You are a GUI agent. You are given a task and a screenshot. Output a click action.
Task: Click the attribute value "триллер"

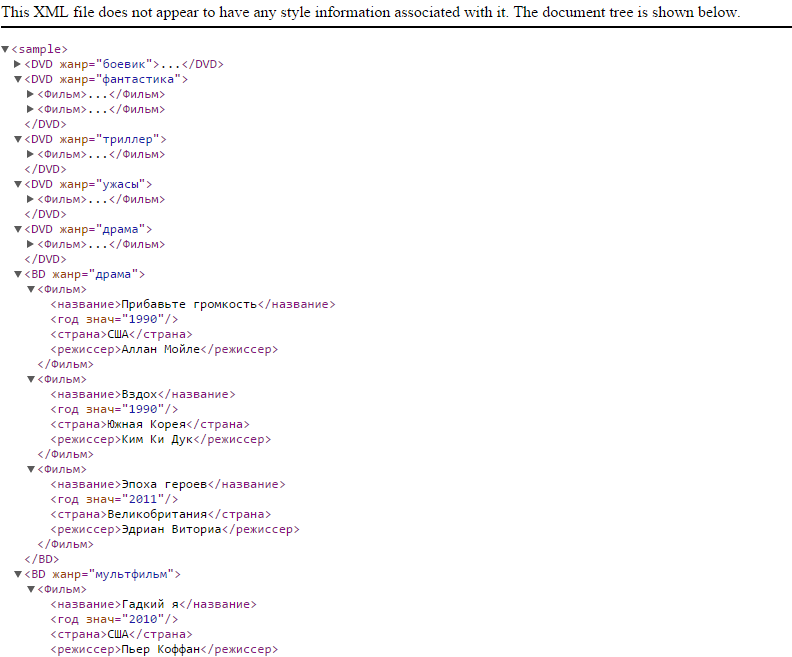tap(128, 139)
